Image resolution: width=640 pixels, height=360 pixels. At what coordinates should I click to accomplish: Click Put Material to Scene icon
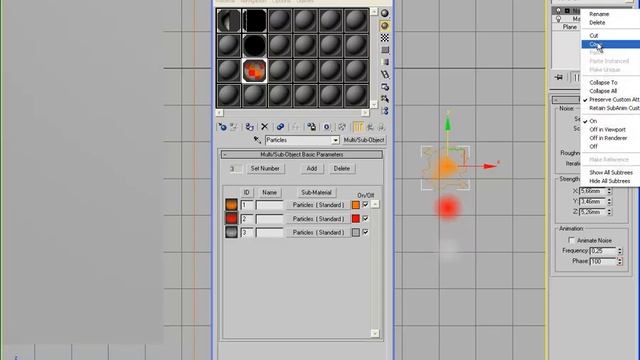[234, 127]
